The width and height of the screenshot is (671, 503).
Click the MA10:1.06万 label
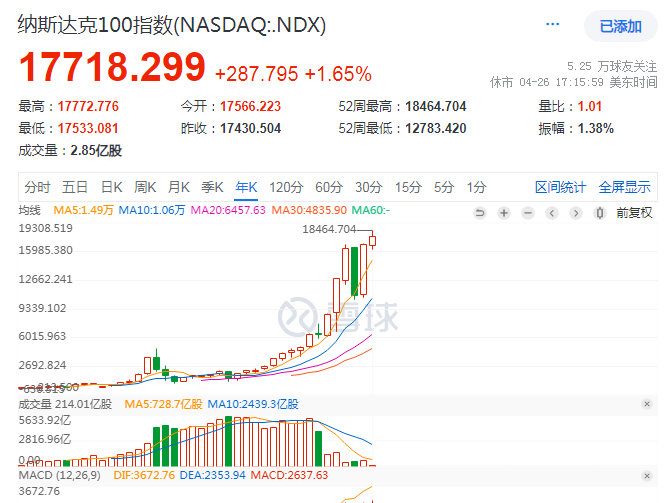[x=151, y=210]
